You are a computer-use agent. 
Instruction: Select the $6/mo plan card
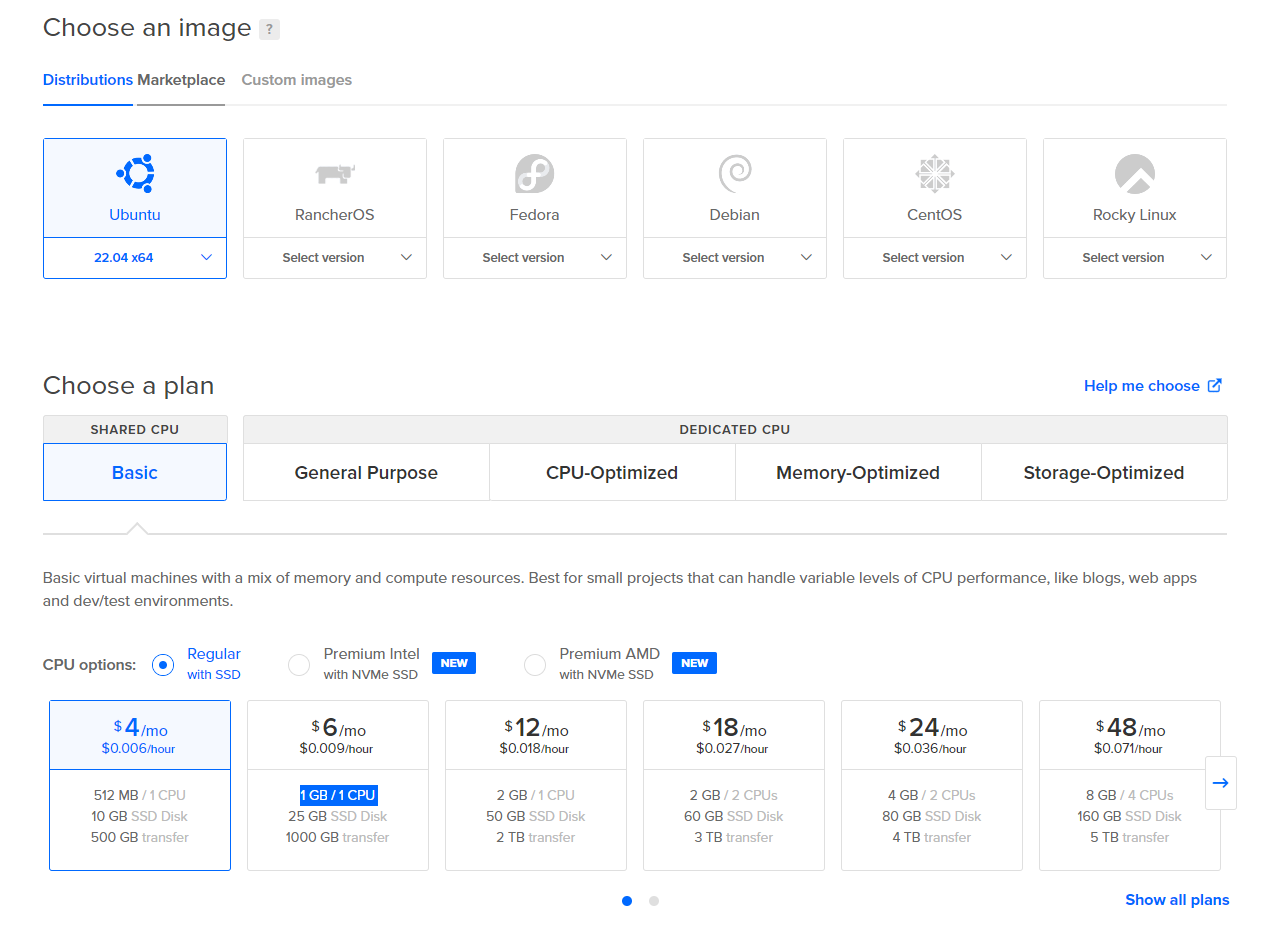tap(338, 784)
